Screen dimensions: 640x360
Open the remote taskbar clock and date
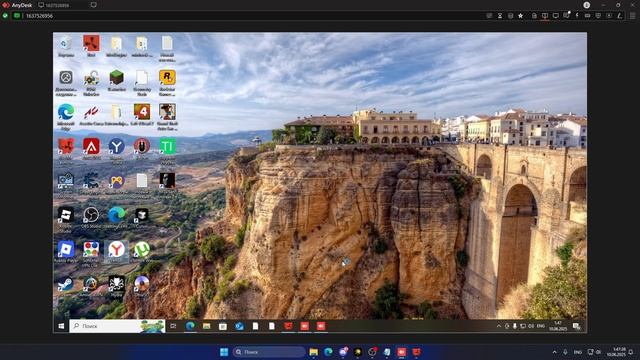pyautogui.click(x=557, y=326)
